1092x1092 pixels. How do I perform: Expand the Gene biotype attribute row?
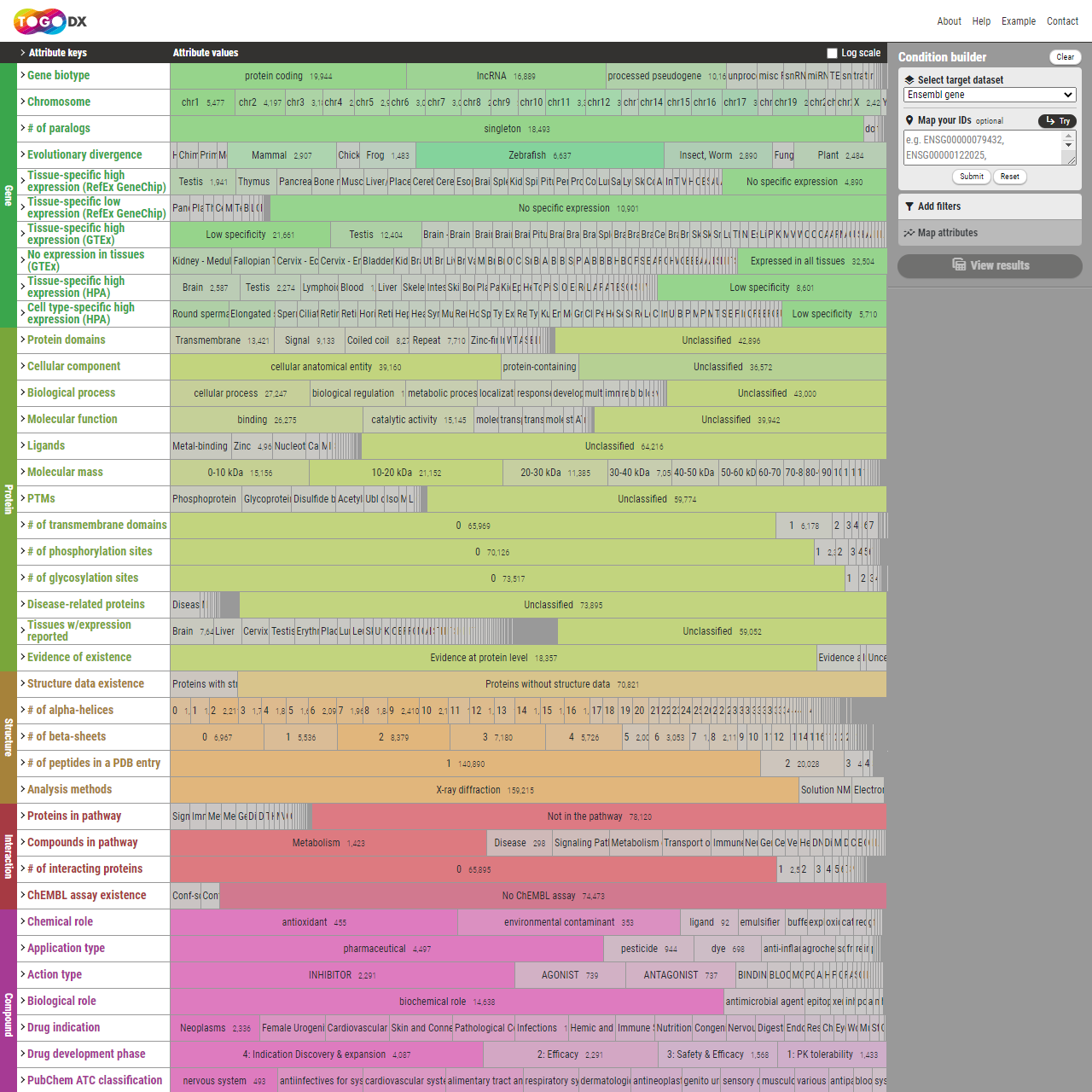click(58, 76)
